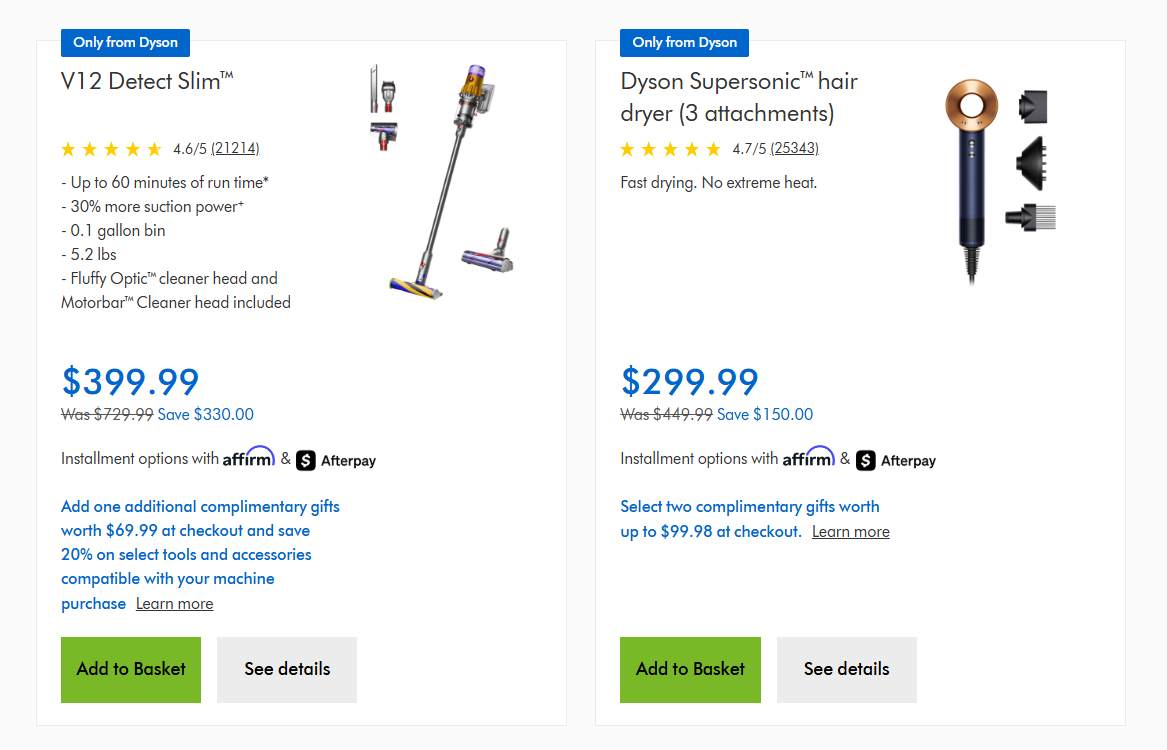This screenshot has width=1167, height=750.
Task: Click the star rating of V12 Detect Slim
Action: click(111, 150)
